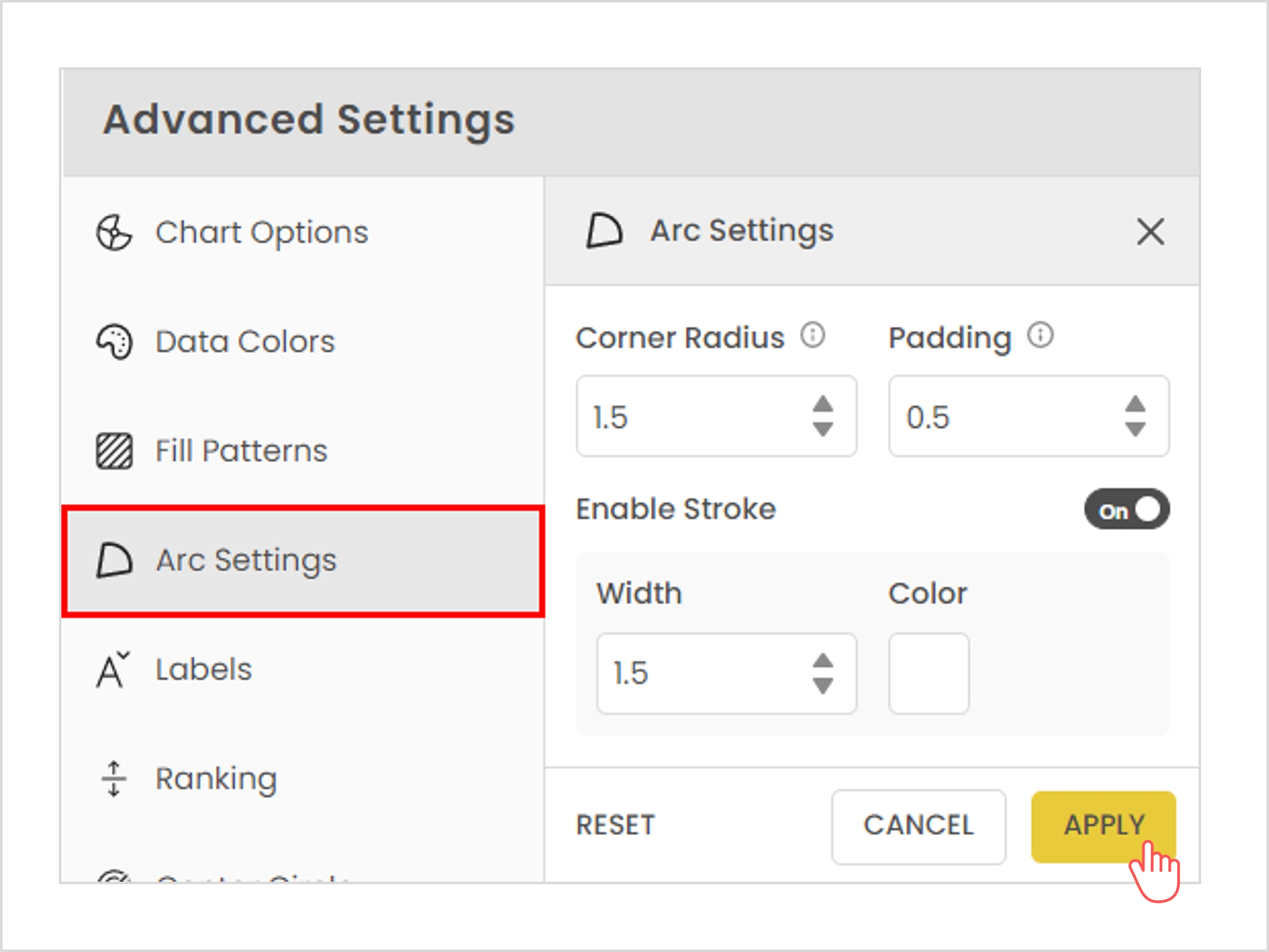Click the Padding info icon

click(x=1040, y=335)
